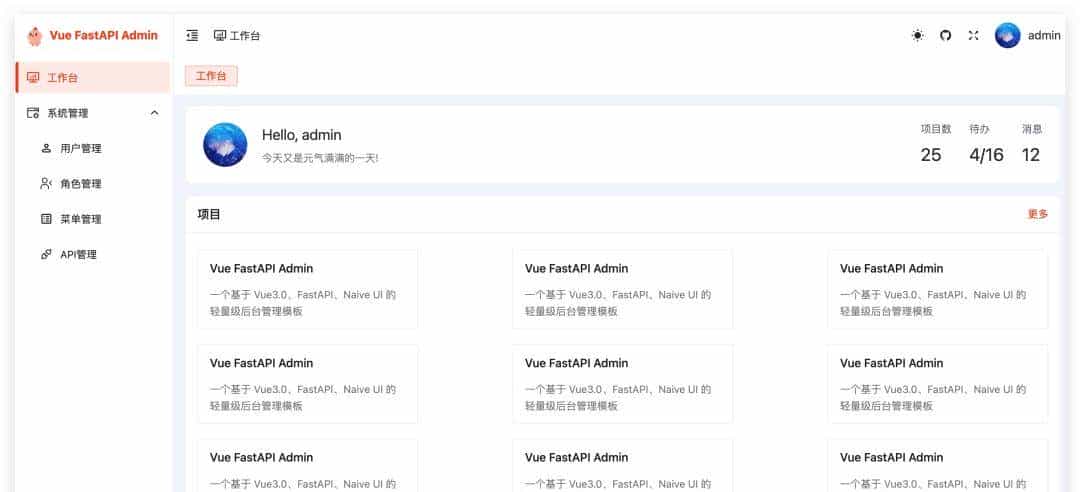Select the 工作台 page tab
Screen dimensions: 1080x492
211,76
